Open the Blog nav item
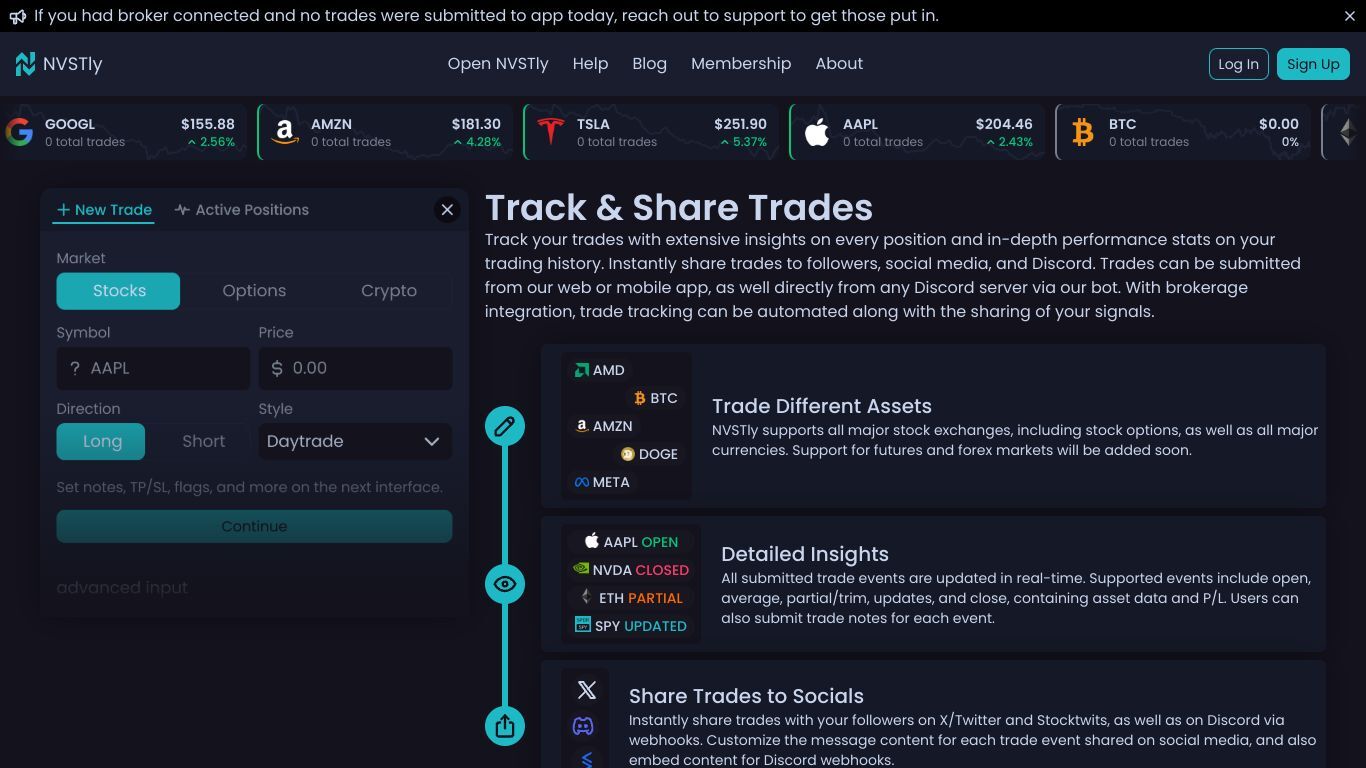 coord(649,64)
